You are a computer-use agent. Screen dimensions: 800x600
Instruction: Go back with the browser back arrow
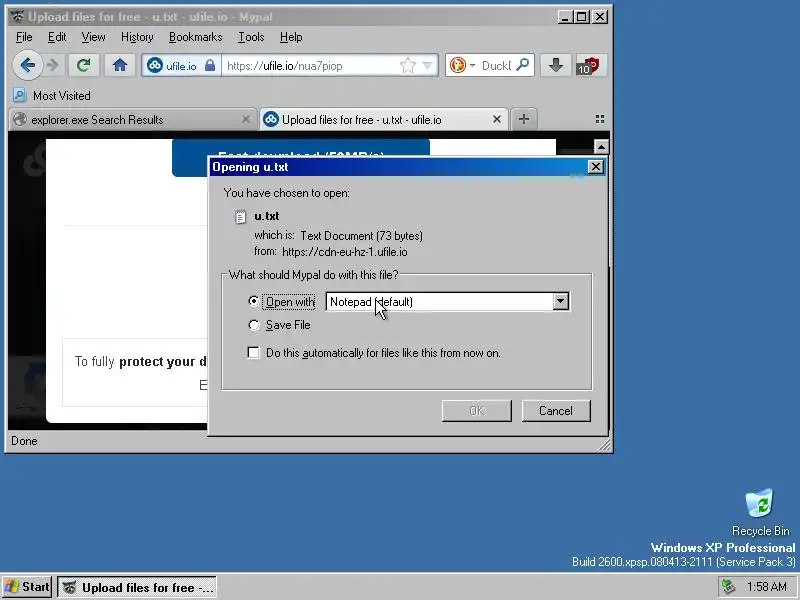(28, 65)
